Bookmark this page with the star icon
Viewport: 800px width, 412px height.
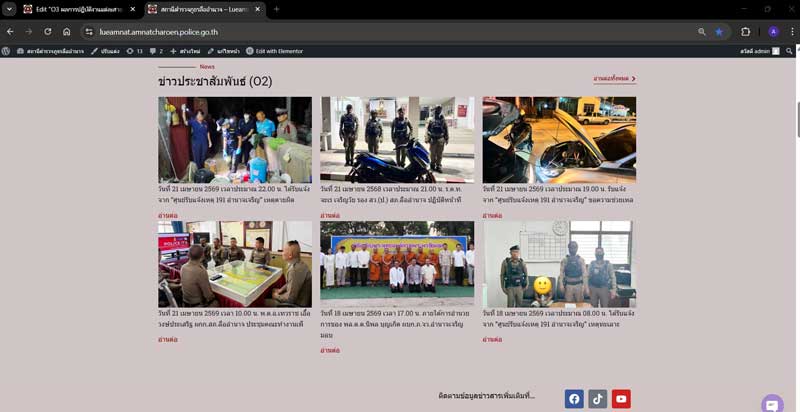718,31
